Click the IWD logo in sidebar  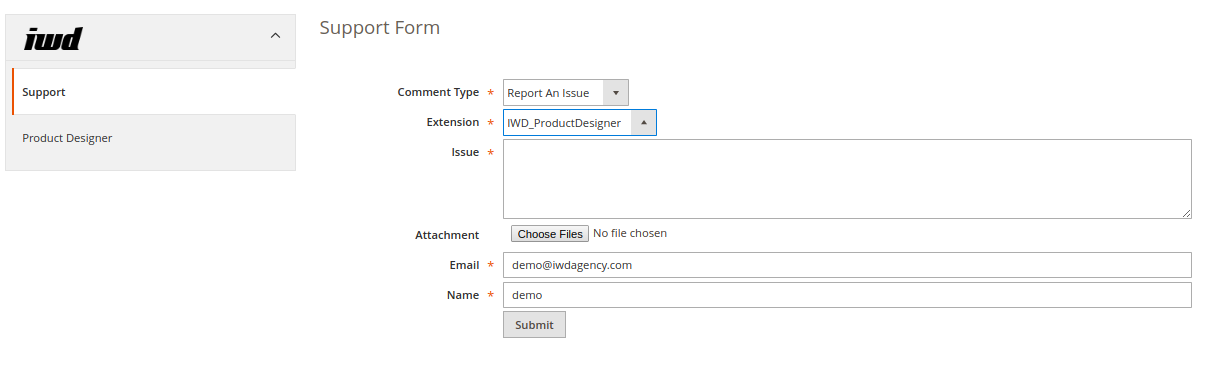click(x=53, y=38)
